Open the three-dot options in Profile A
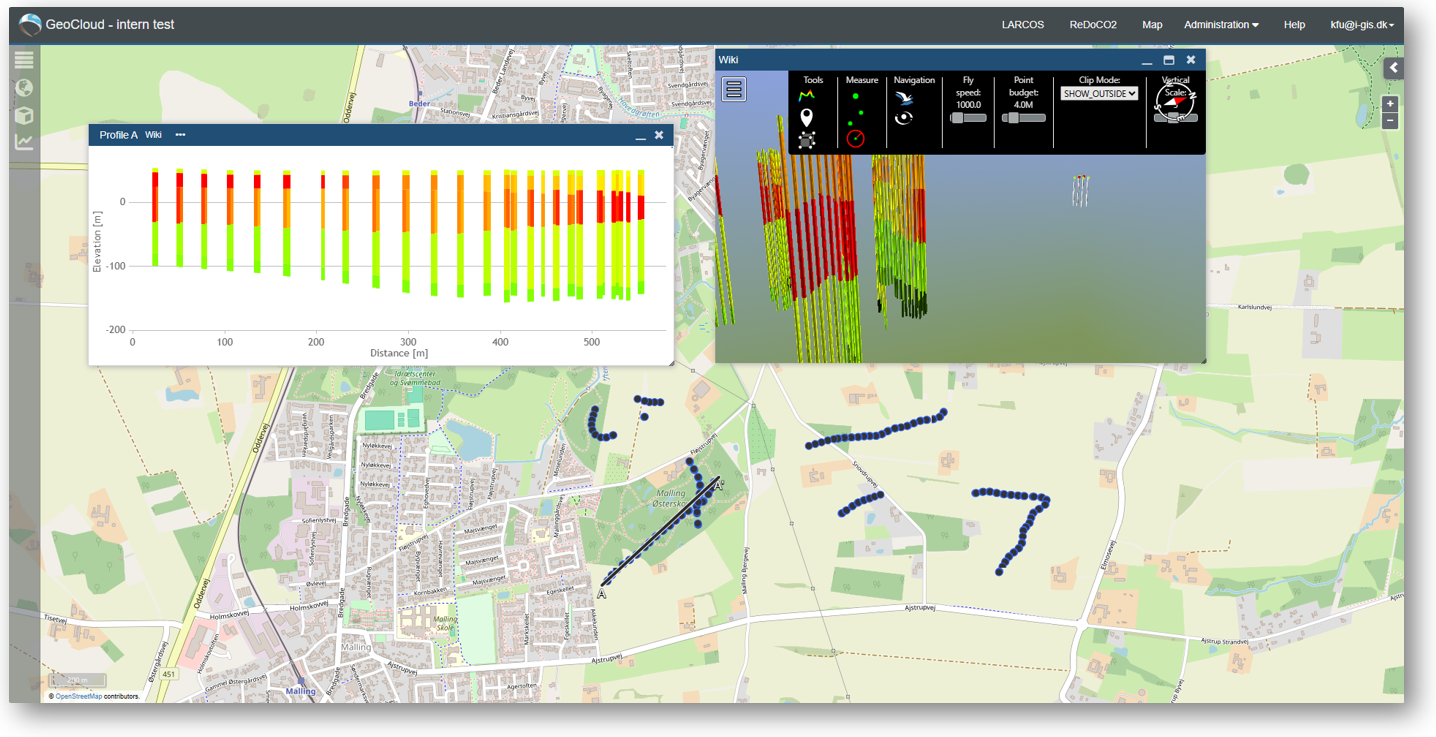 [x=180, y=135]
